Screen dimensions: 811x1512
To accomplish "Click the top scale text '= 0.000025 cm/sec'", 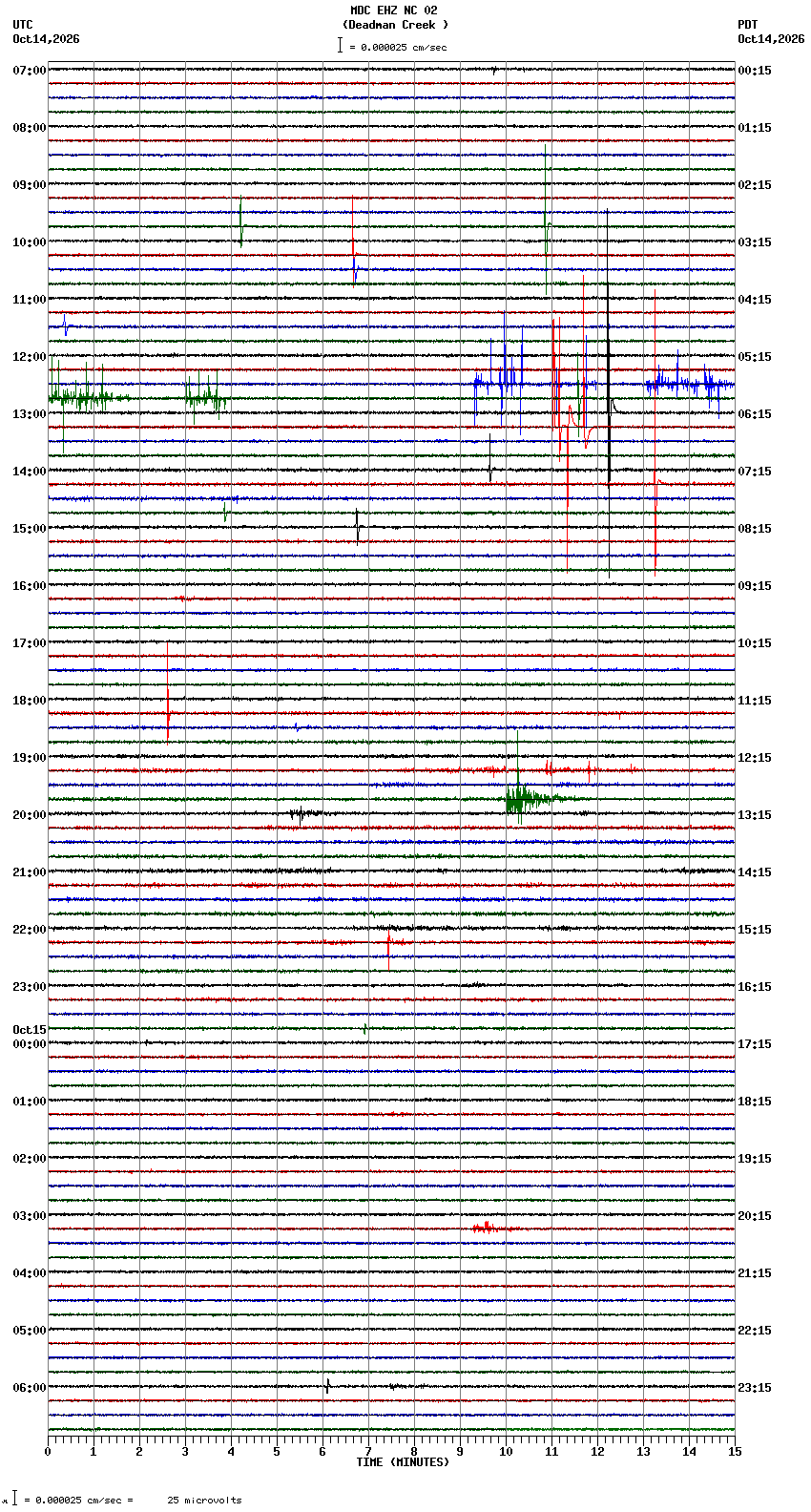I will tap(398, 47).
